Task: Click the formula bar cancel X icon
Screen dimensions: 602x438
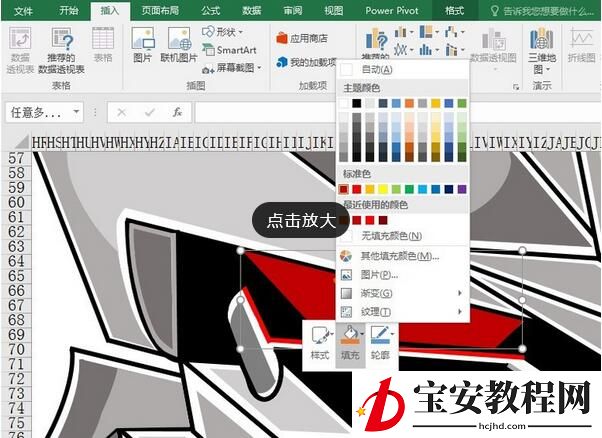Action: (122, 112)
